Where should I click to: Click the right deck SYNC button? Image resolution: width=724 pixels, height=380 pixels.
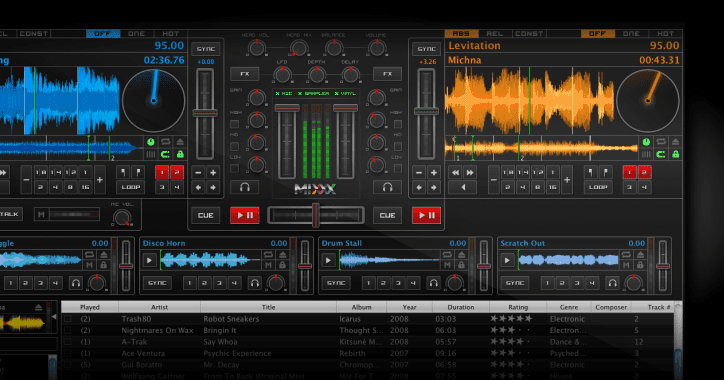[426, 49]
